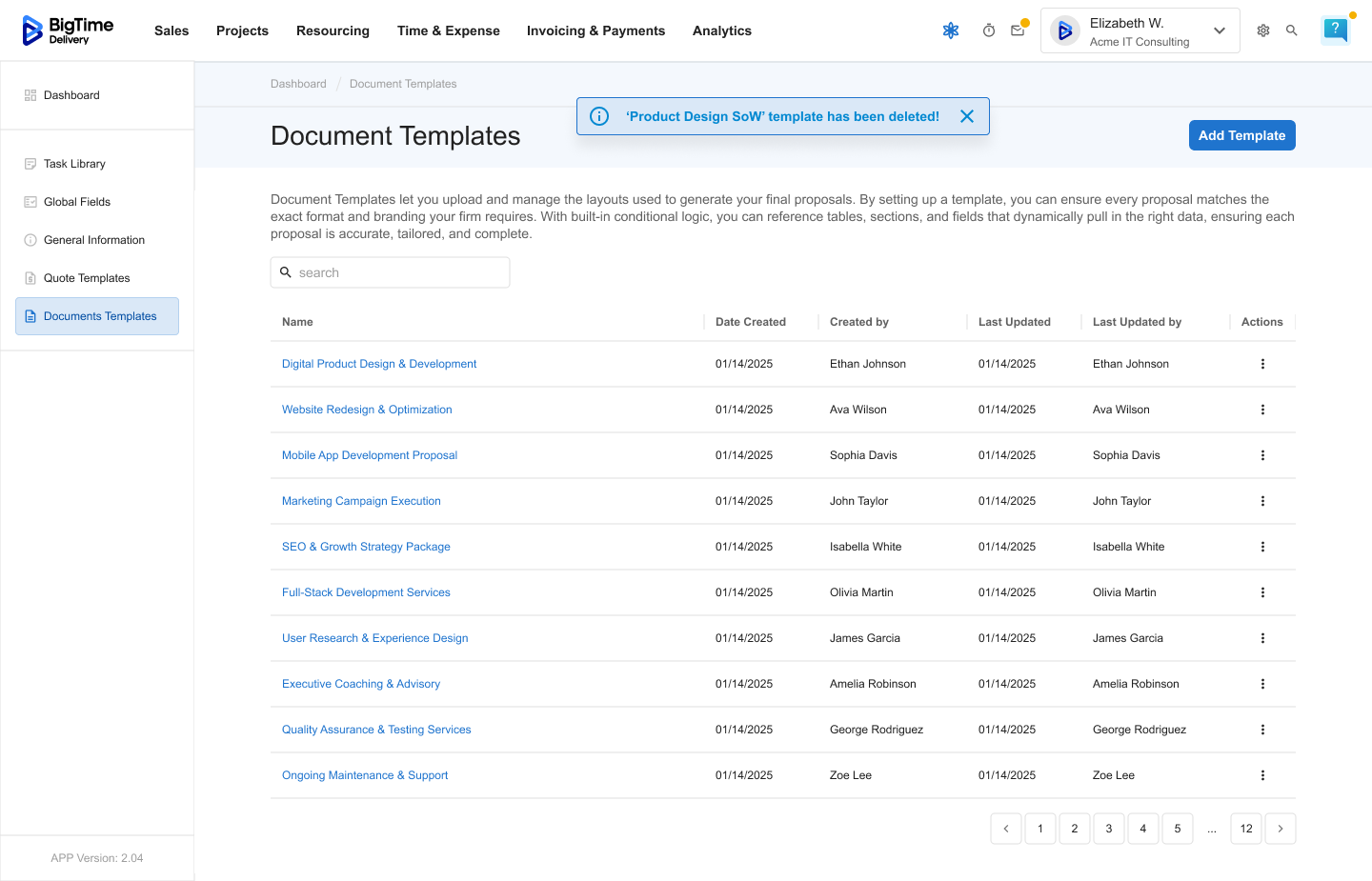Dismiss the template deleted notification
The height and width of the screenshot is (881, 1372).
967,116
